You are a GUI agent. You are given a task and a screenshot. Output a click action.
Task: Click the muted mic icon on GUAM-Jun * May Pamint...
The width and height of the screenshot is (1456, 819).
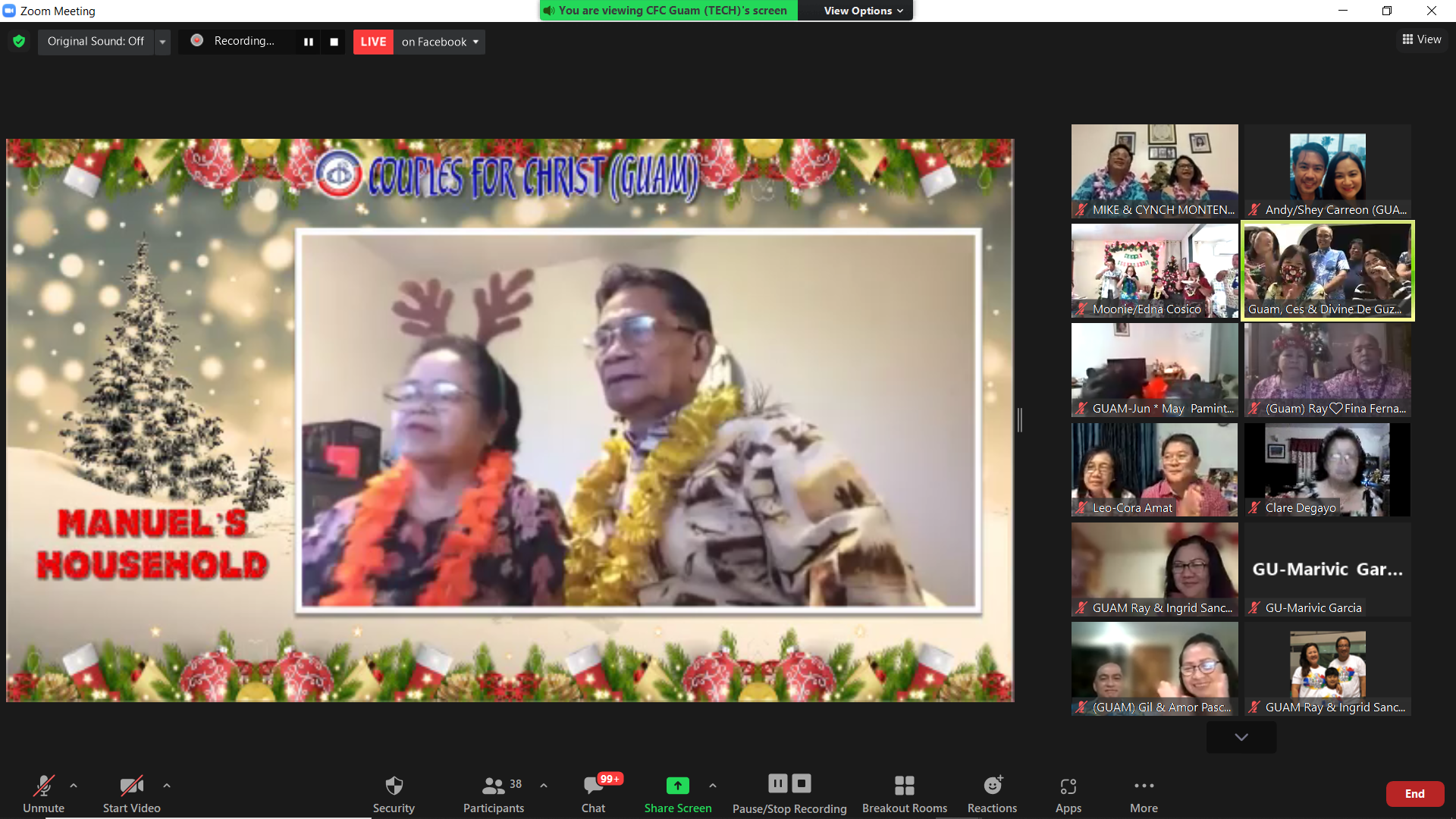click(1082, 409)
